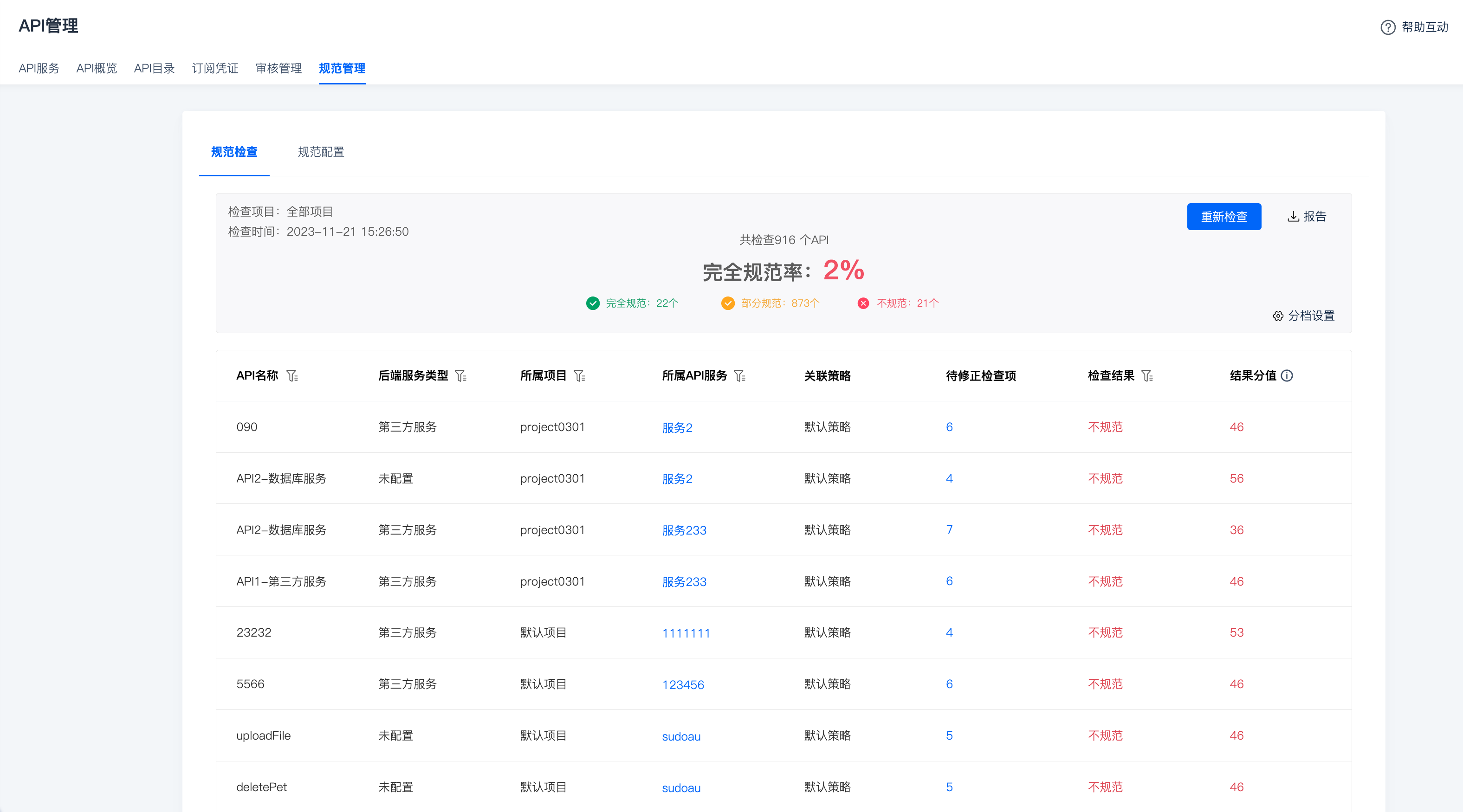Click pending items count 4 for 23232
This screenshot has height=812, width=1463.
tap(950, 632)
